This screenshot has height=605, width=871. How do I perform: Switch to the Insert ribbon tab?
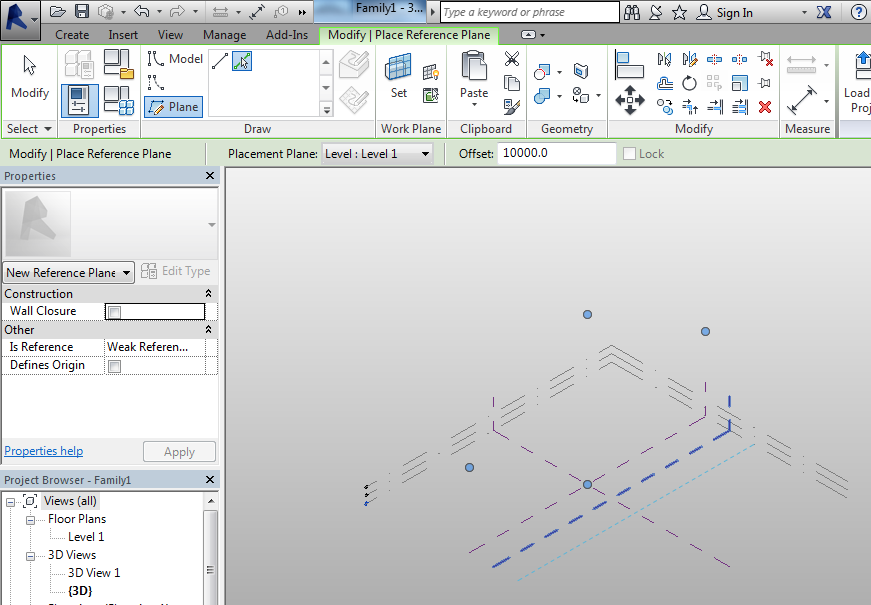[123, 35]
